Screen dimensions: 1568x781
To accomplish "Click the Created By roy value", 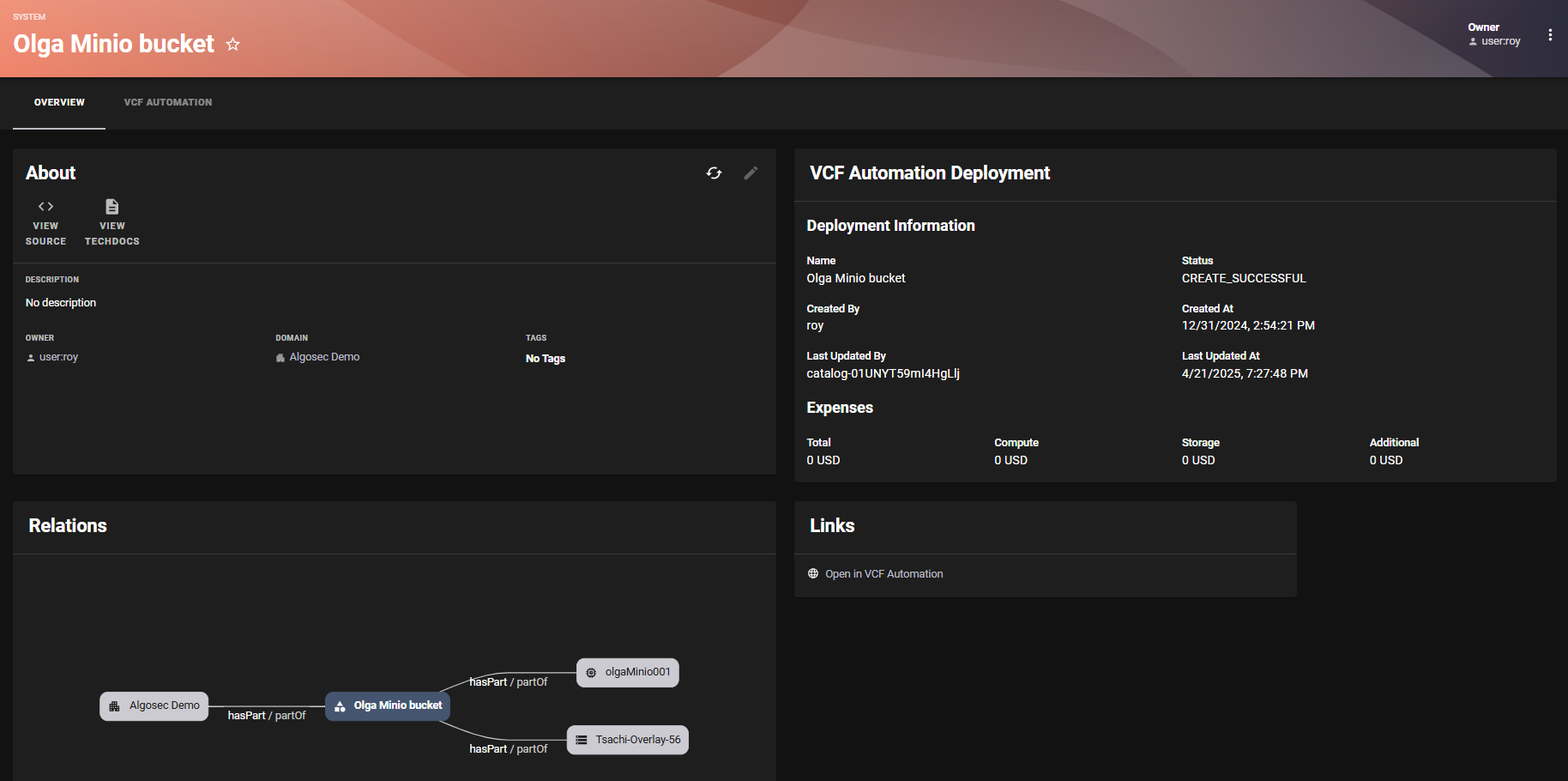I will 815,326.
